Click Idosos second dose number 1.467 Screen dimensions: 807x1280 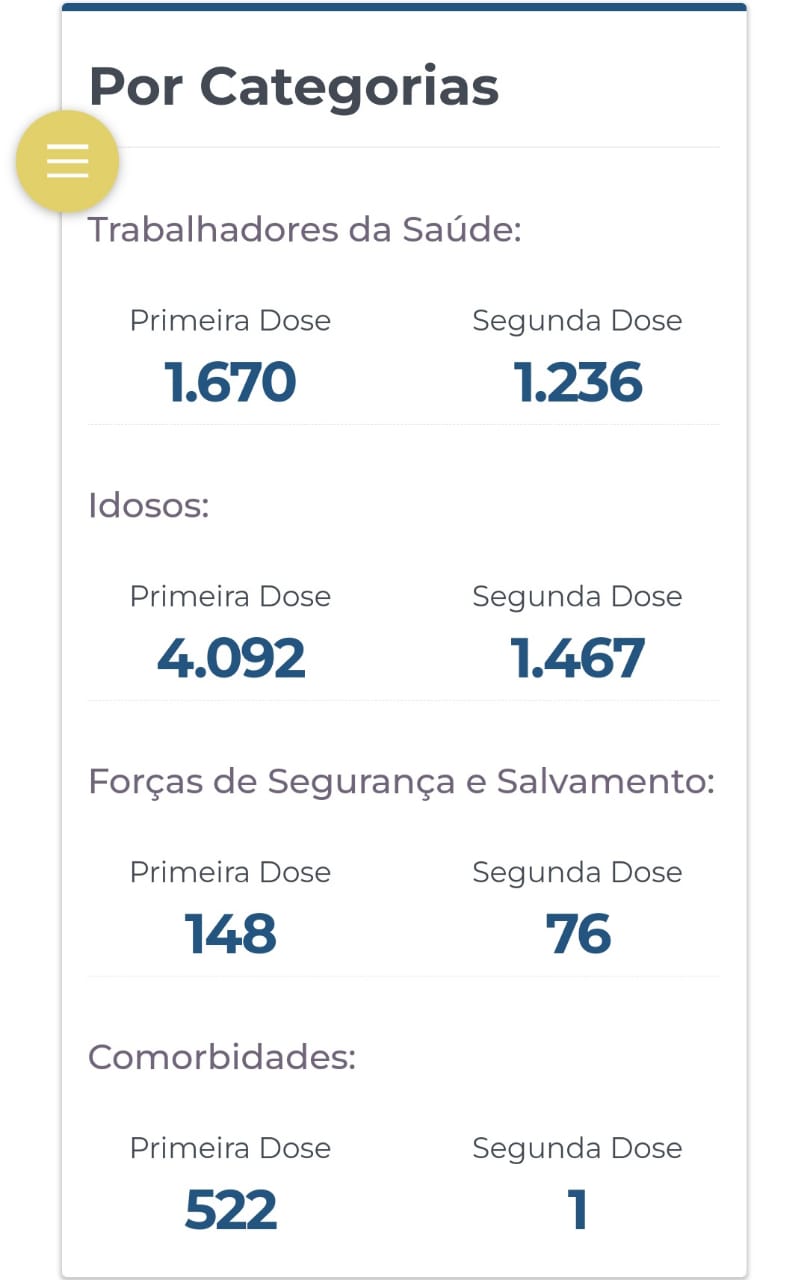click(x=577, y=658)
